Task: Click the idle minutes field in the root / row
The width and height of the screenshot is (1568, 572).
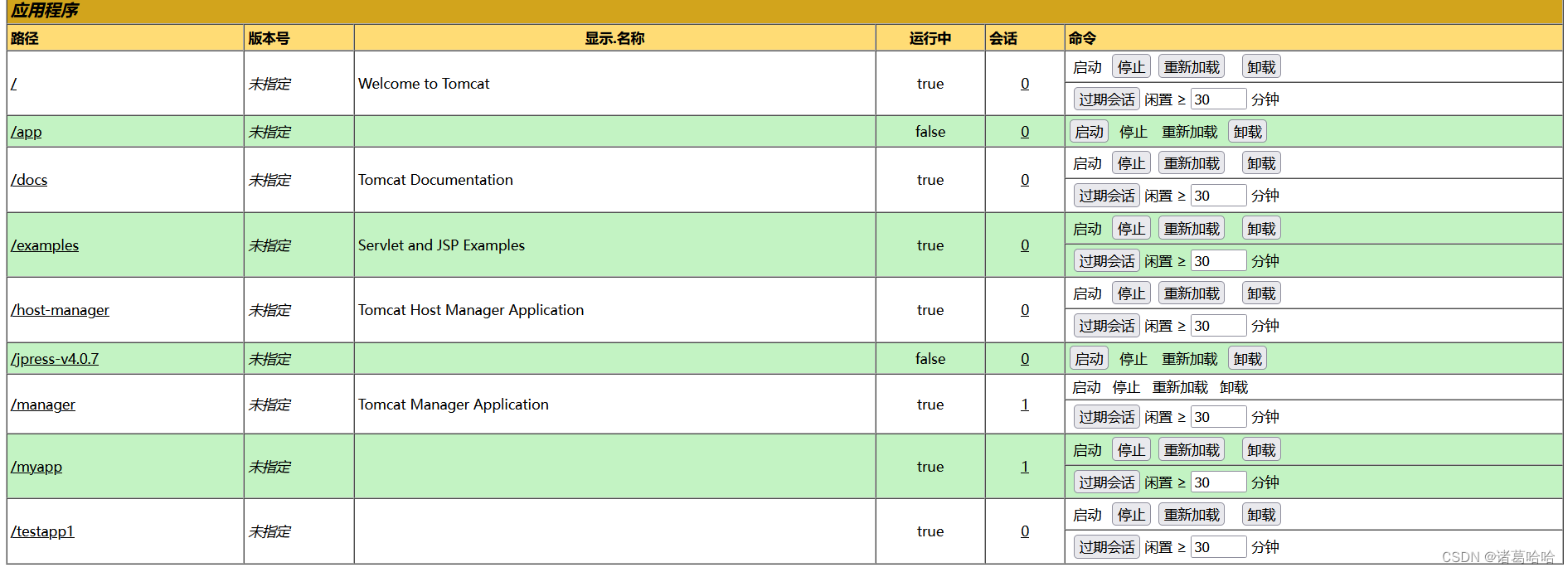Action: tap(1219, 99)
